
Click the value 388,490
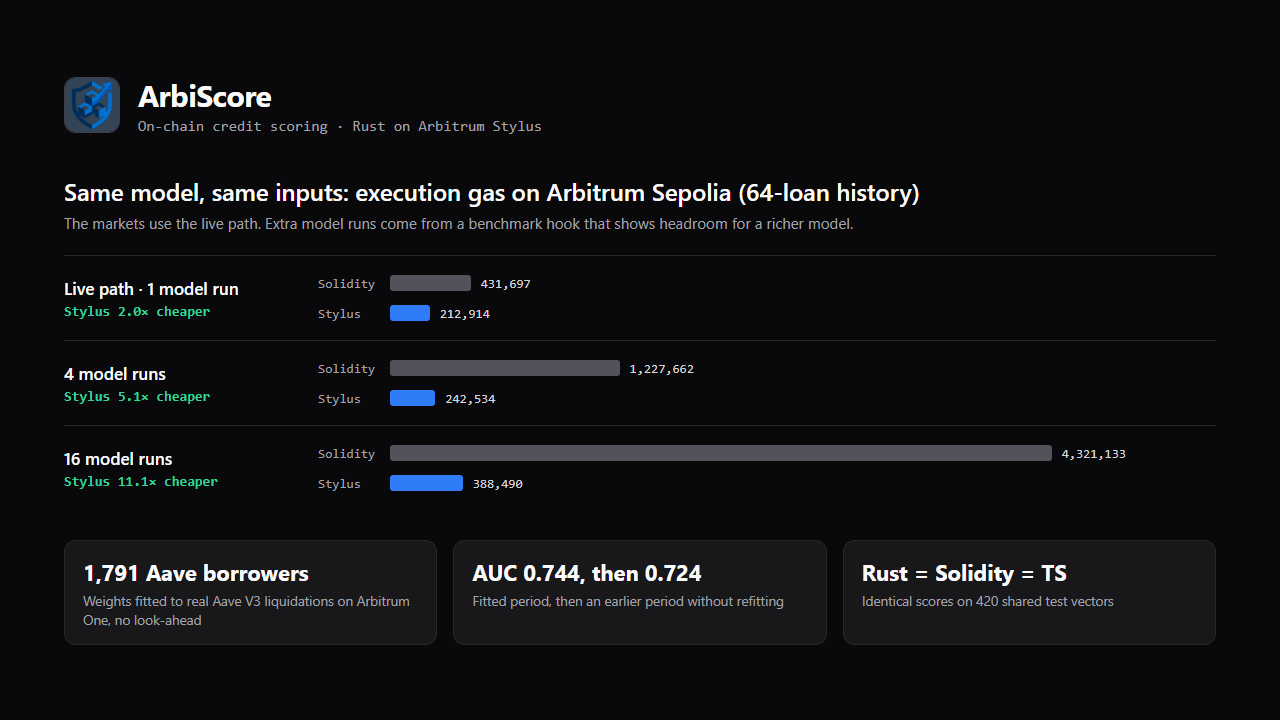(x=498, y=484)
